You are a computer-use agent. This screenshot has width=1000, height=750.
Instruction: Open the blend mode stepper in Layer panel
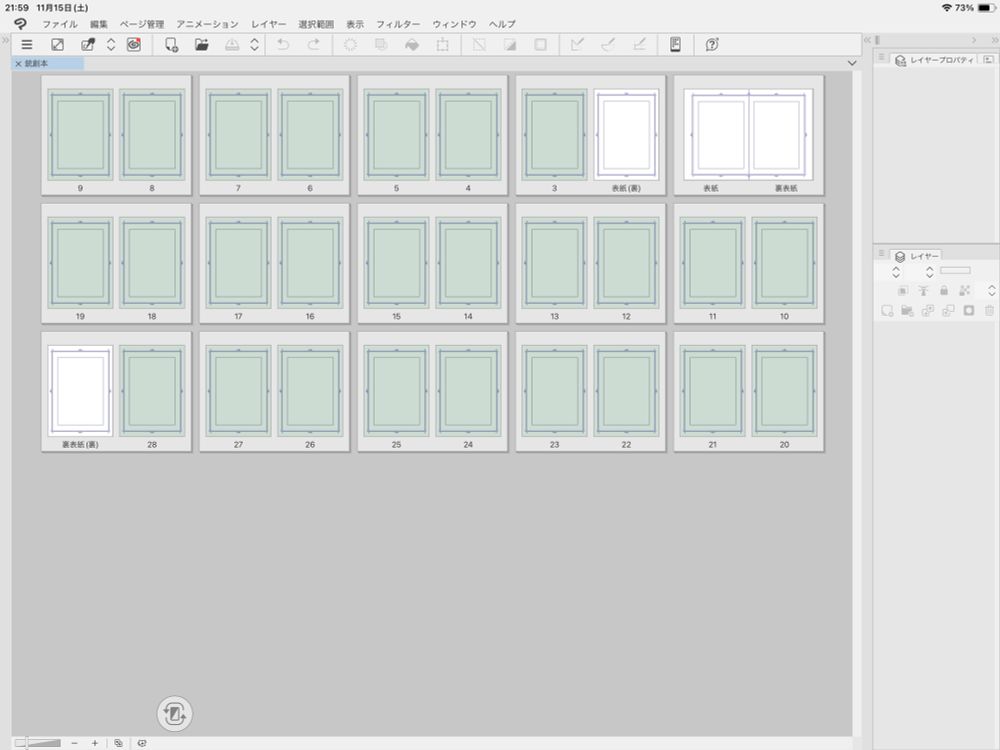pyautogui.click(x=896, y=272)
